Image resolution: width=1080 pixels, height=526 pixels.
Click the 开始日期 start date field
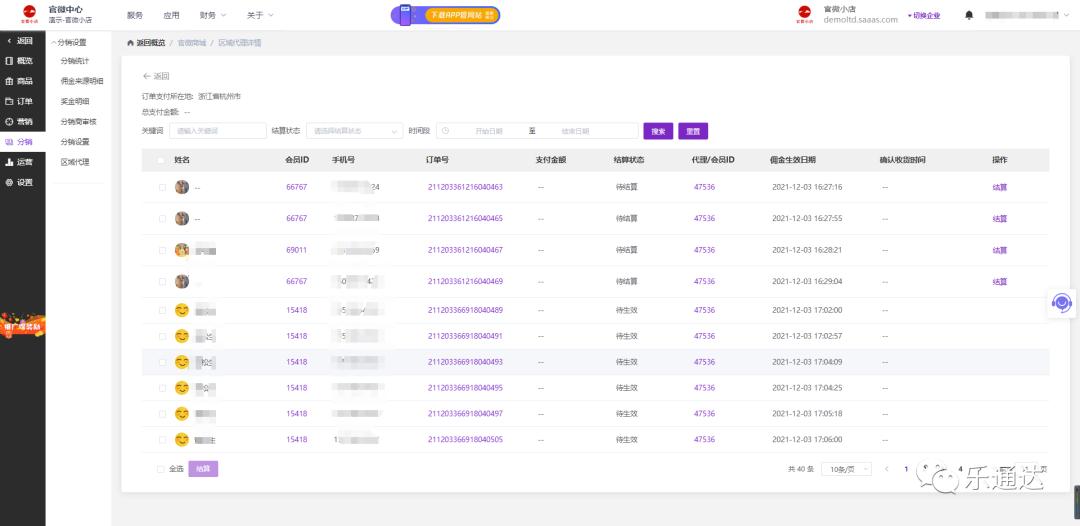pyautogui.click(x=488, y=131)
